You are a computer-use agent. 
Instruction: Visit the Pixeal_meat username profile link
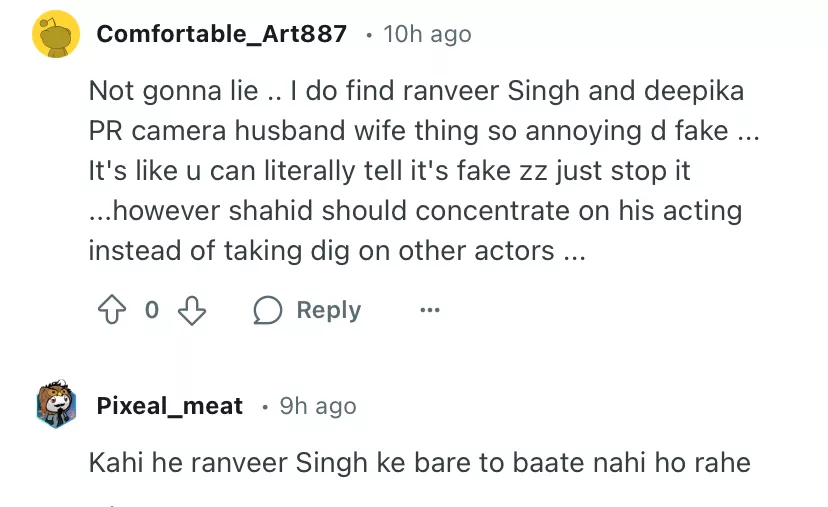(x=169, y=405)
